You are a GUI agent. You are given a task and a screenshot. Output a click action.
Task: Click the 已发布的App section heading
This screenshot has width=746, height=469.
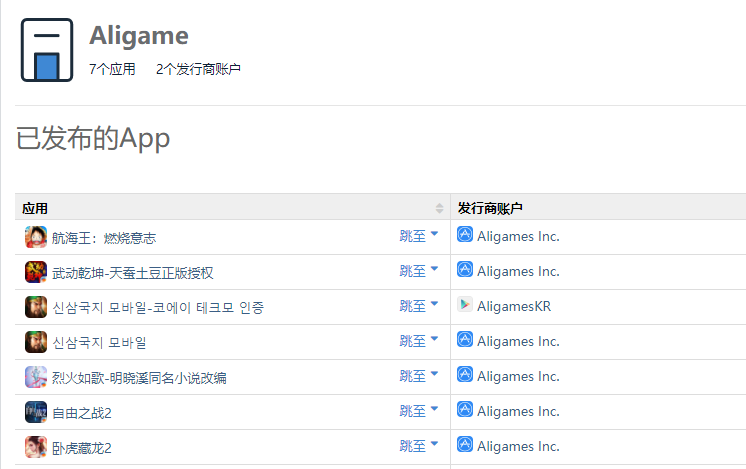pos(93,139)
